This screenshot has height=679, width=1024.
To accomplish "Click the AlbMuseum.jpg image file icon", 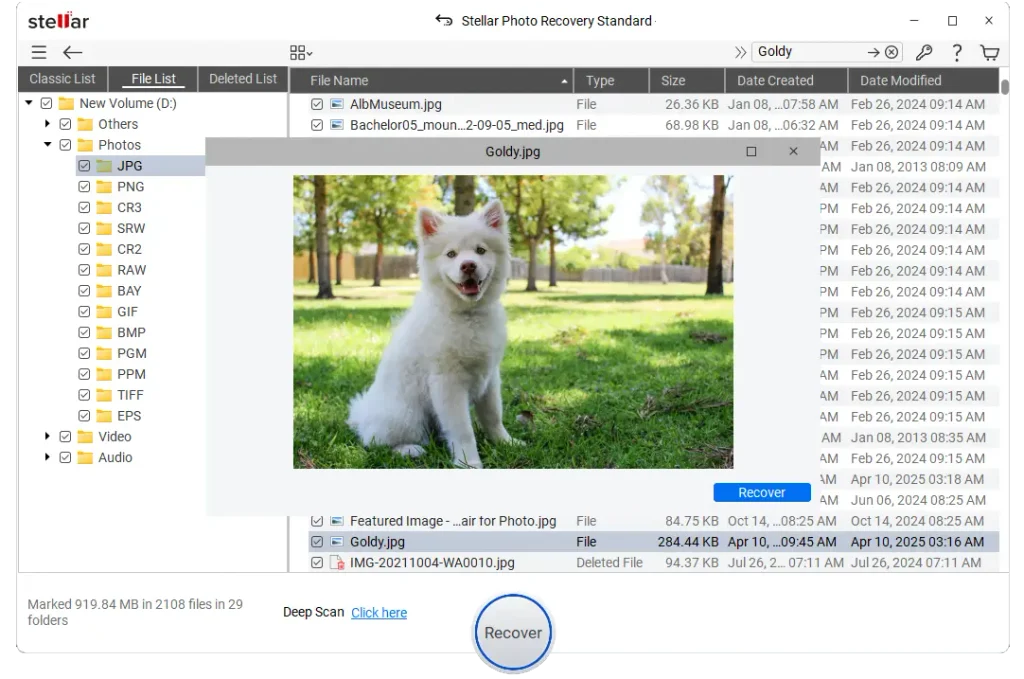I will [x=337, y=104].
